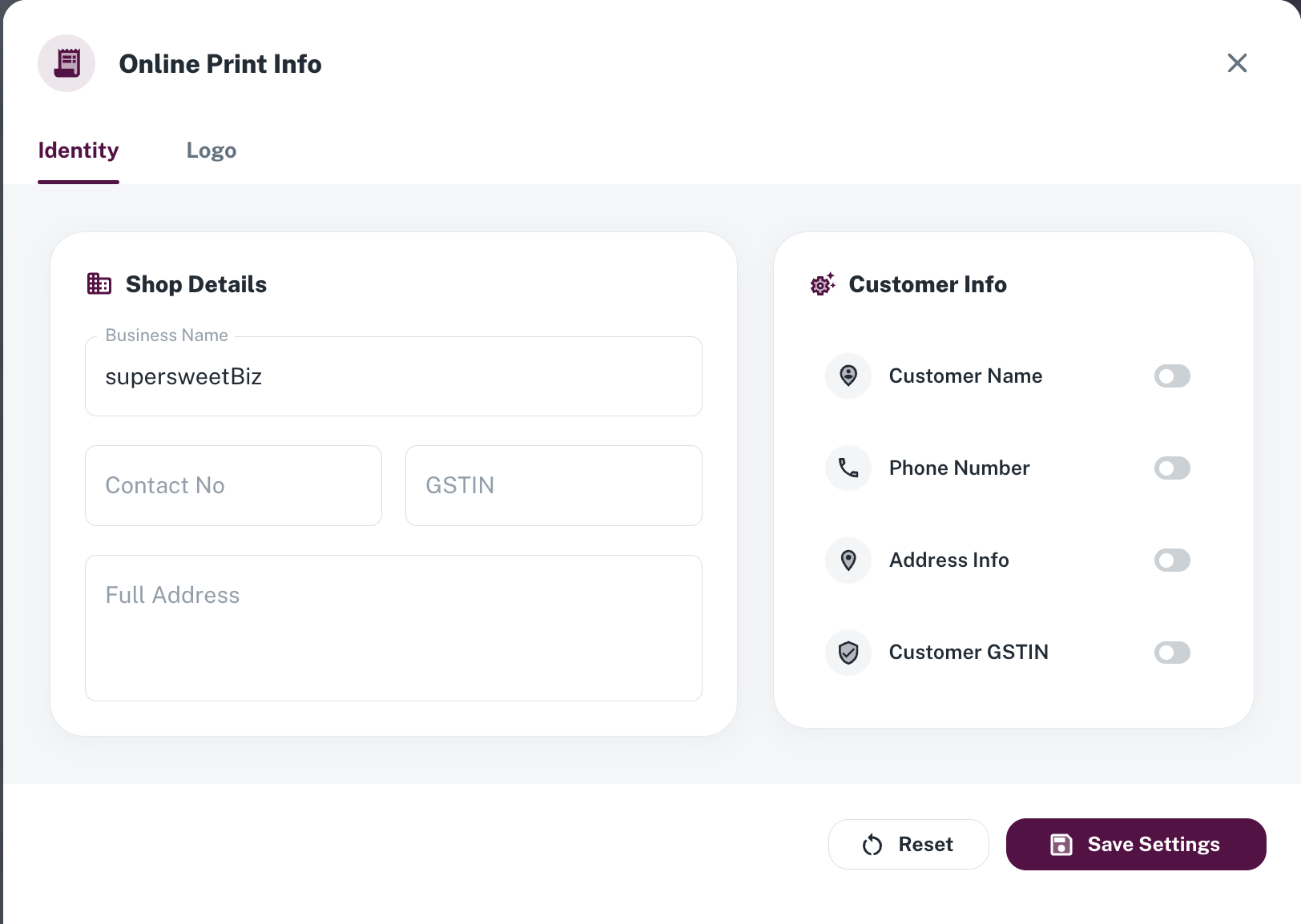
Task: Turn on the Phone Number switch
Action: tap(1172, 468)
